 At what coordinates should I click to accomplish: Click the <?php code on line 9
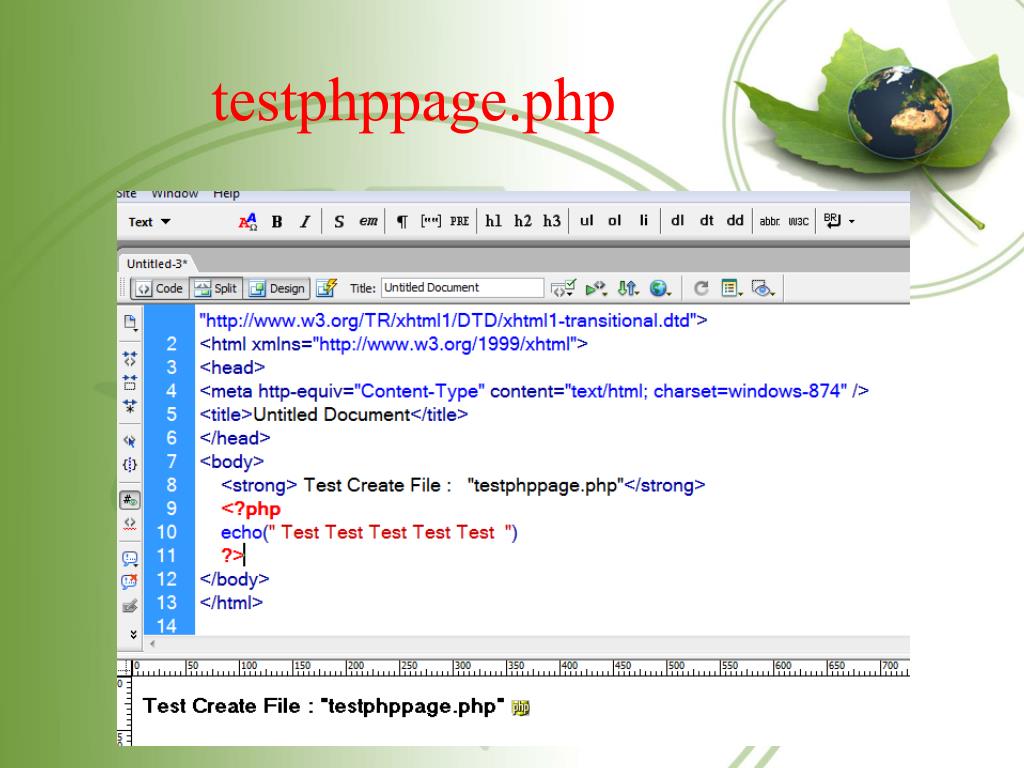[x=251, y=509]
